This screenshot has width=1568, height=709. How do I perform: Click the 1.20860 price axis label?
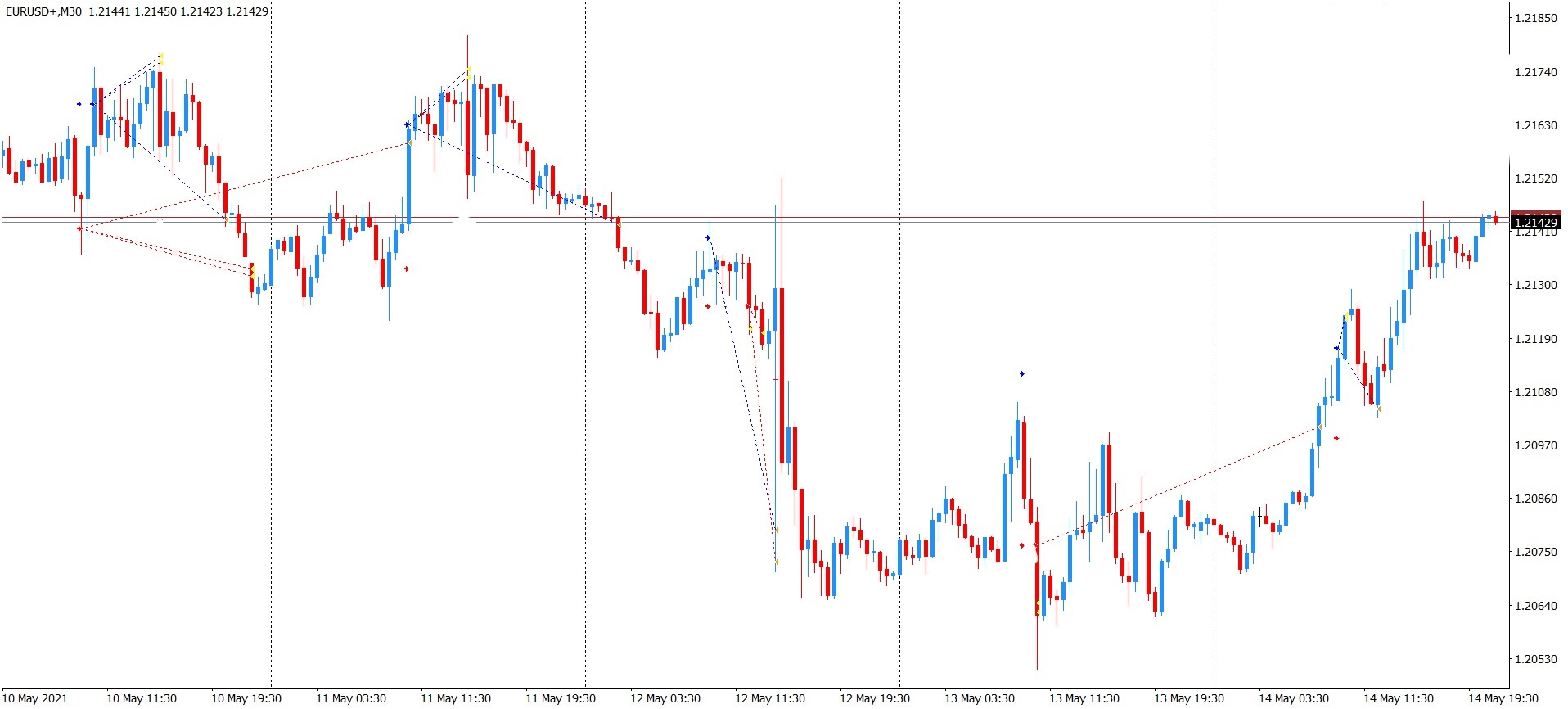pos(1536,499)
